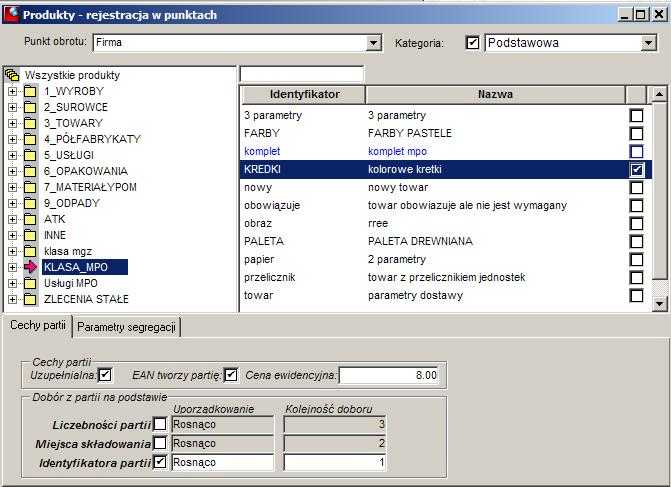The image size is (671, 487).
Task: Click scrollbar down arrow of product list
Action: 659,303
